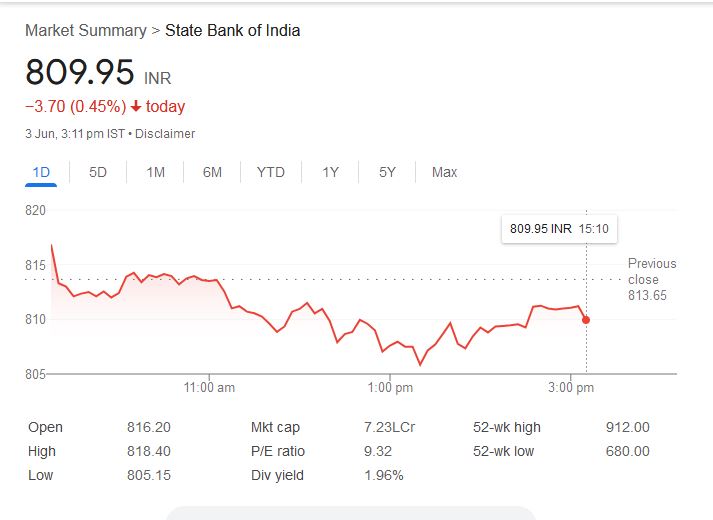View the 5Y price chart tab
This screenshot has height=520, width=713.
[387, 172]
